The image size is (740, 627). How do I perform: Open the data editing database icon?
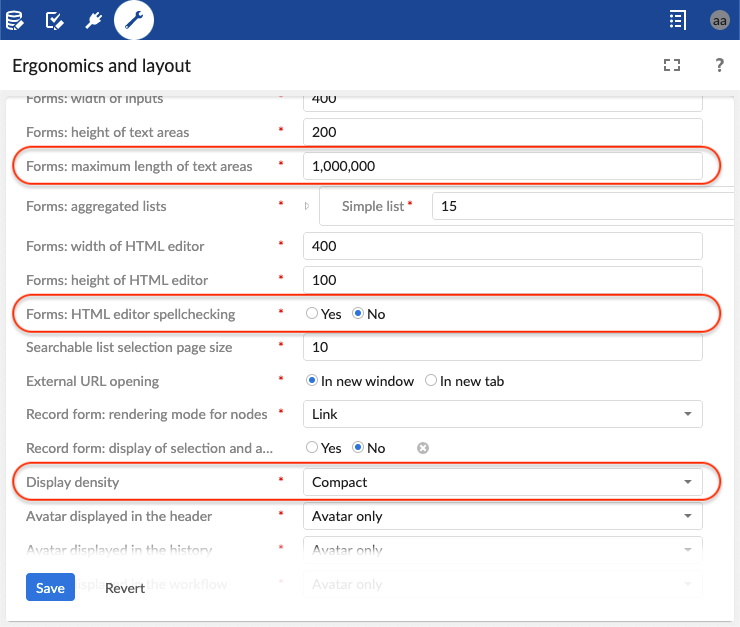[x=15, y=20]
